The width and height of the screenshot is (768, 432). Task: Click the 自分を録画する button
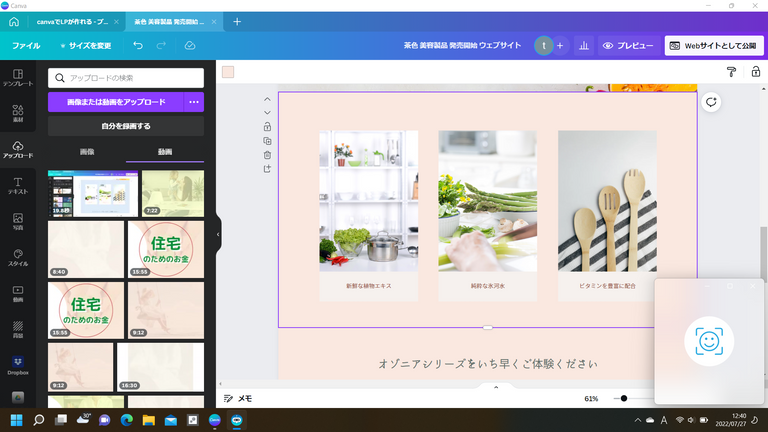click(x=126, y=126)
